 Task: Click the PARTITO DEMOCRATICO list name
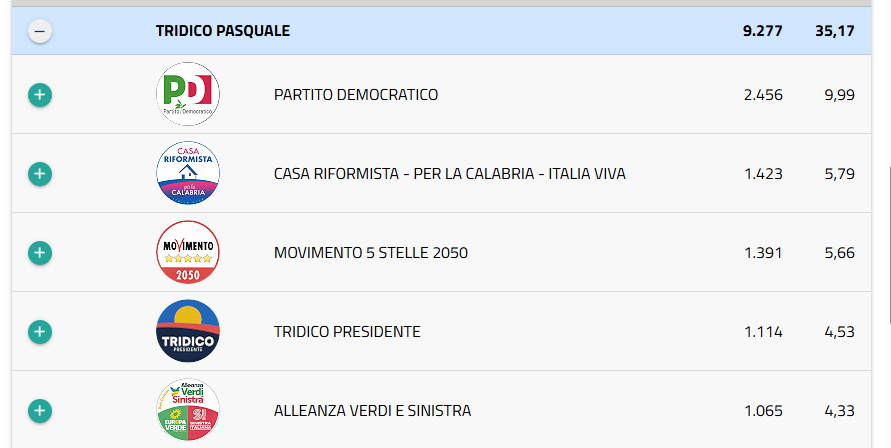[x=356, y=95]
